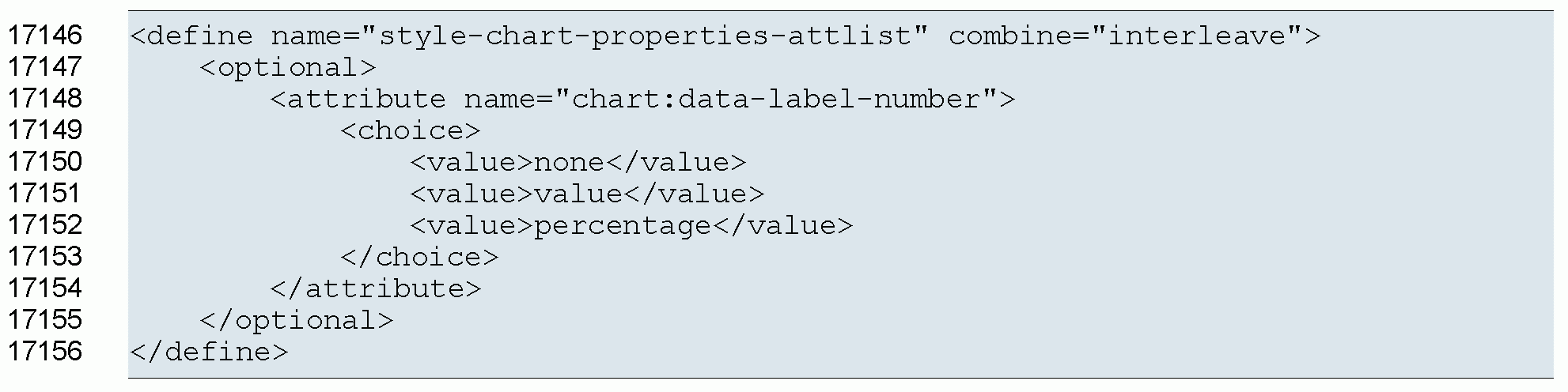Click line number 17154
Screen dimensions: 1568x392
[44, 288]
